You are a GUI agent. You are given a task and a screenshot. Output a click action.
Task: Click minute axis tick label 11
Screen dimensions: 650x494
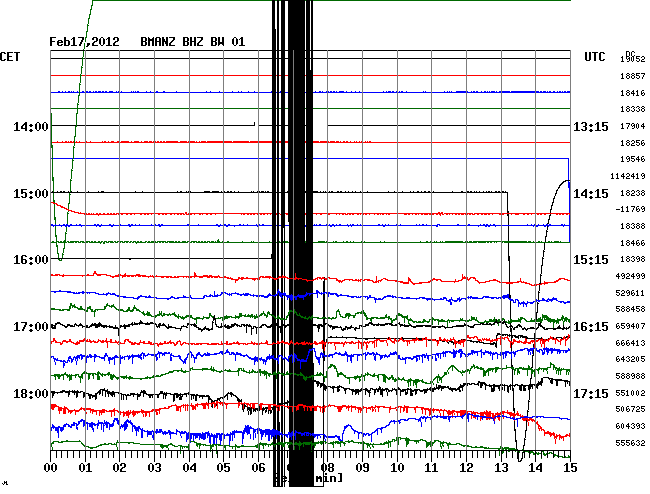tap(431, 468)
